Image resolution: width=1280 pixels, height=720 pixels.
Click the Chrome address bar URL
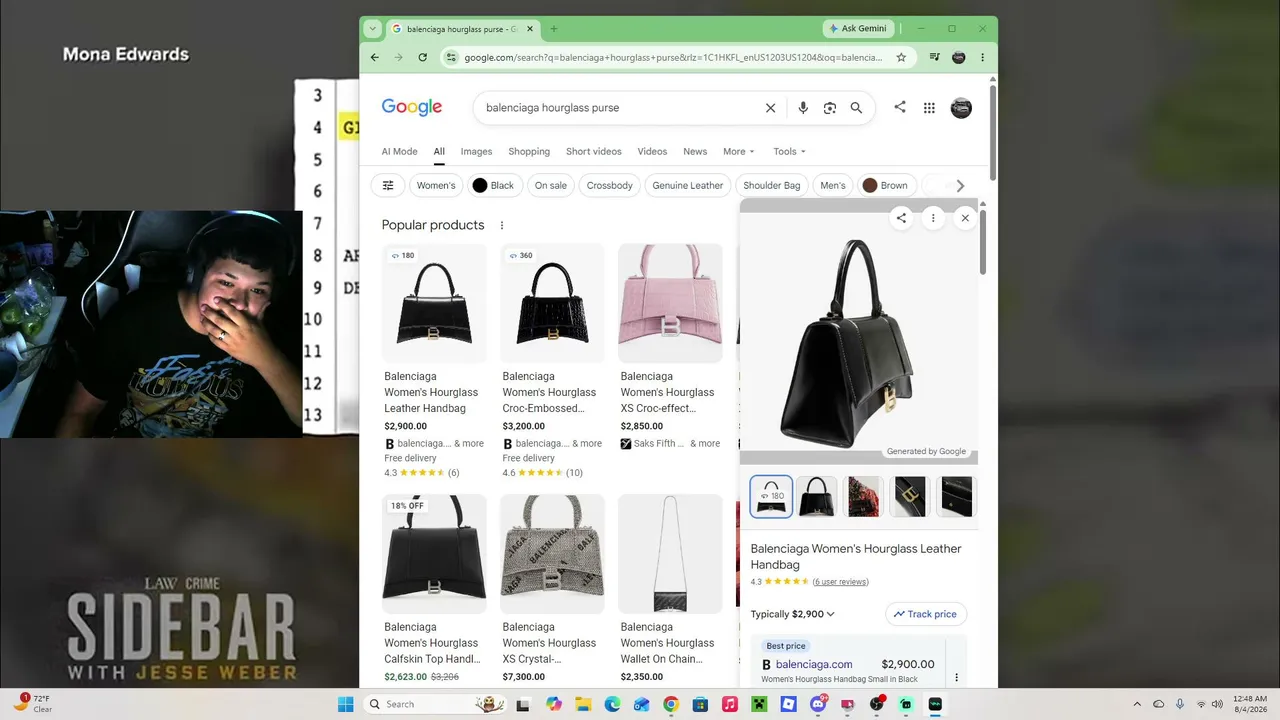pyautogui.click(x=673, y=57)
